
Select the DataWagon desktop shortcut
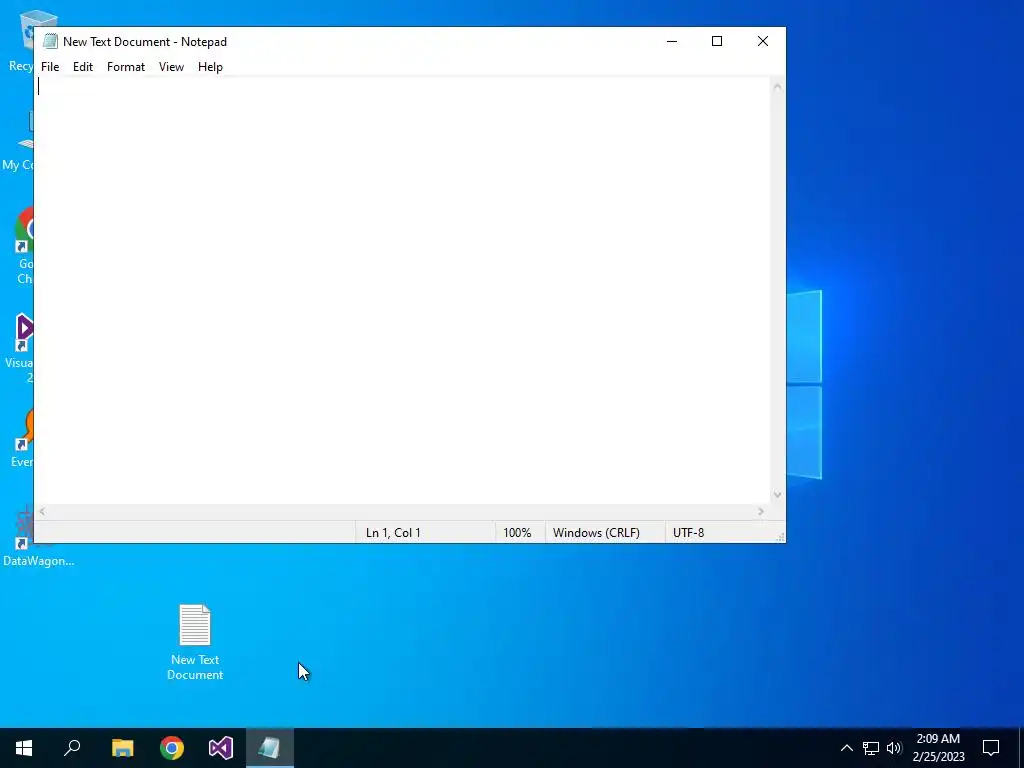coord(38,537)
